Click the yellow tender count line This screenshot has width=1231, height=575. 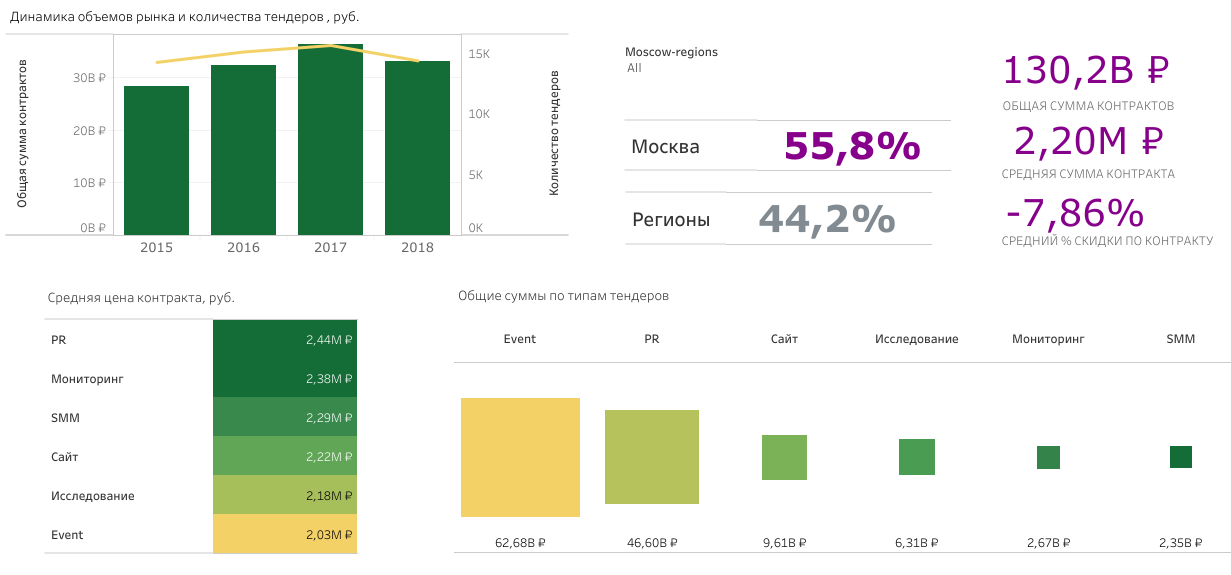pyautogui.click(x=243, y=51)
